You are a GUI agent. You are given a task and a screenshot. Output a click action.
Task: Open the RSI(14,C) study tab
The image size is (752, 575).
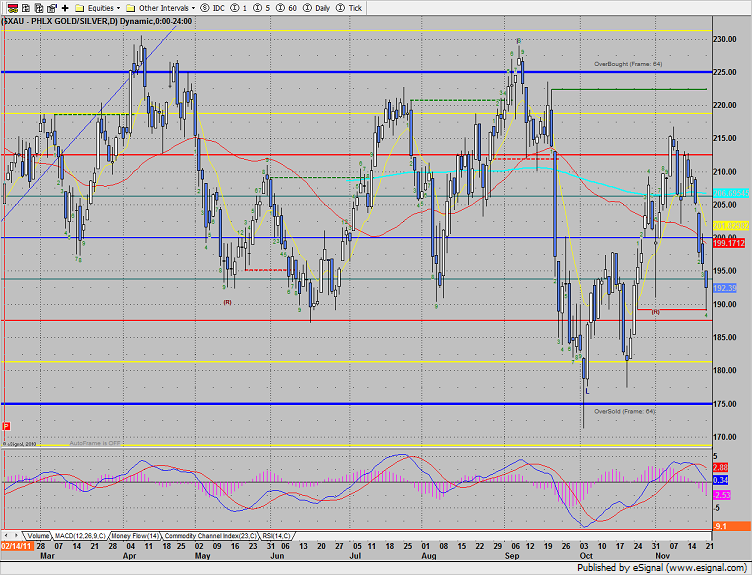(x=276, y=536)
